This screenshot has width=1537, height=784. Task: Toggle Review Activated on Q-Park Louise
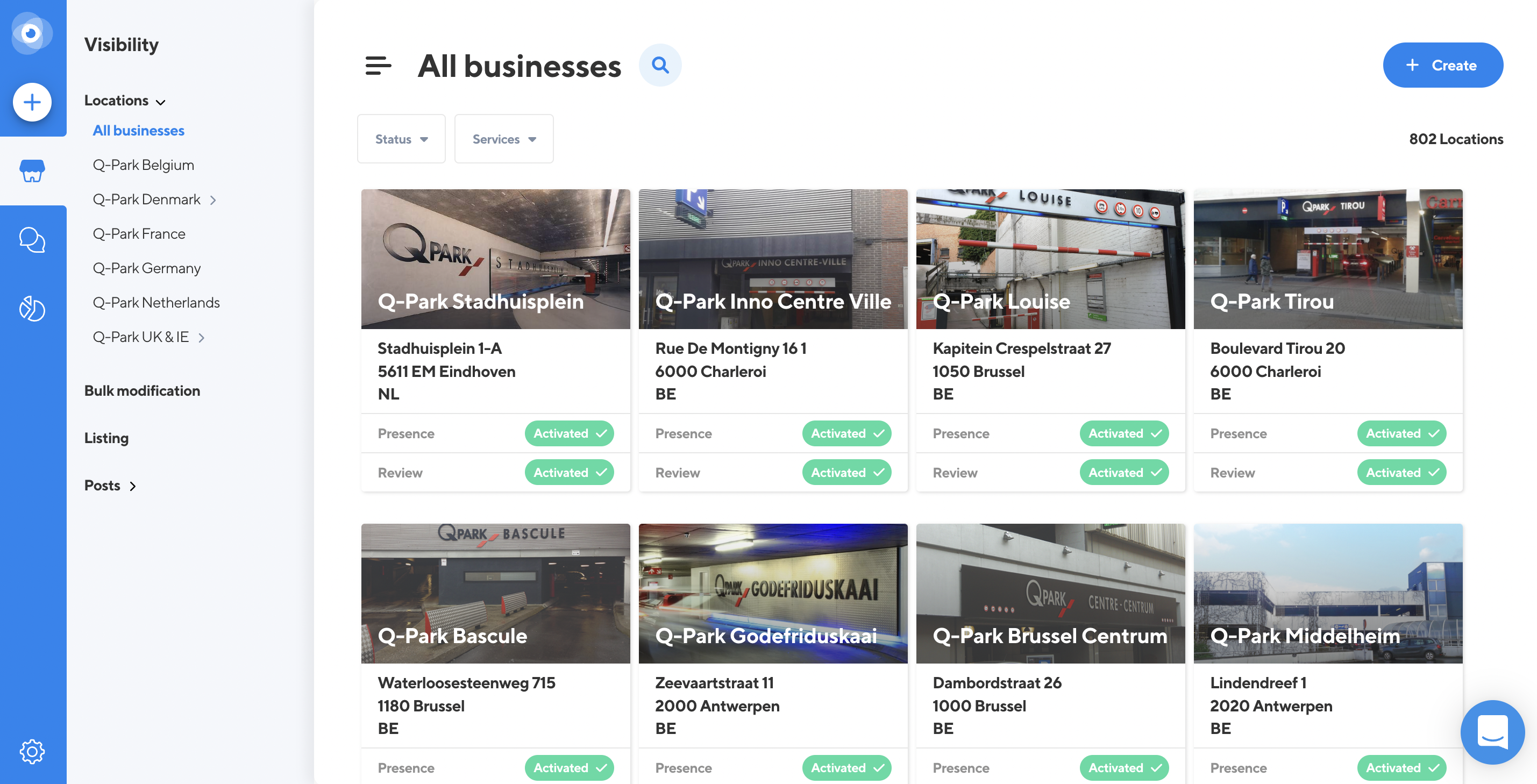tap(1123, 473)
